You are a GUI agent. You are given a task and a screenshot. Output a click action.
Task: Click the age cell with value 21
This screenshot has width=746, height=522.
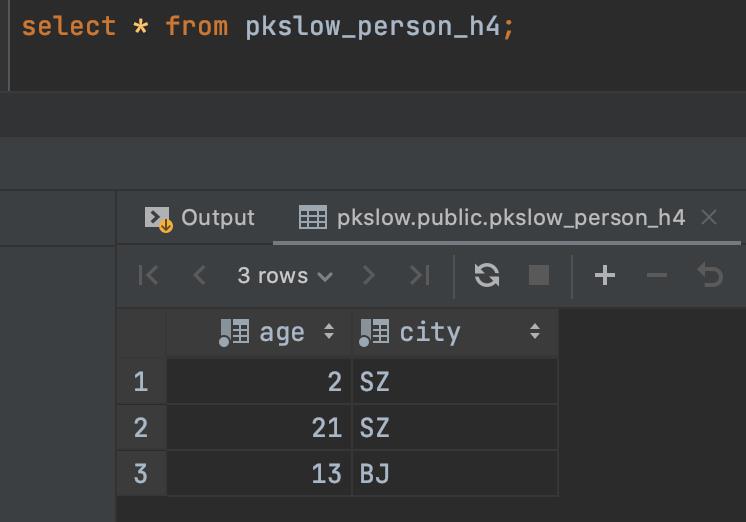tap(260, 428)
